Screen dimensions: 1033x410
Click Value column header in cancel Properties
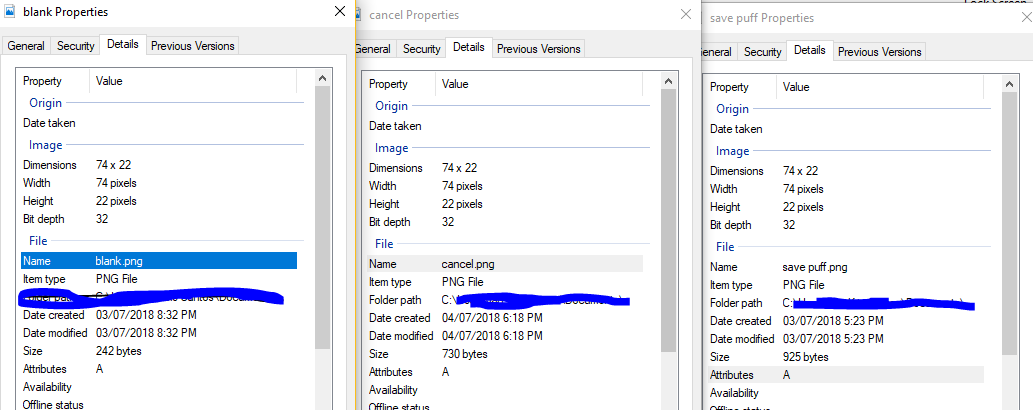click(455, 84)
